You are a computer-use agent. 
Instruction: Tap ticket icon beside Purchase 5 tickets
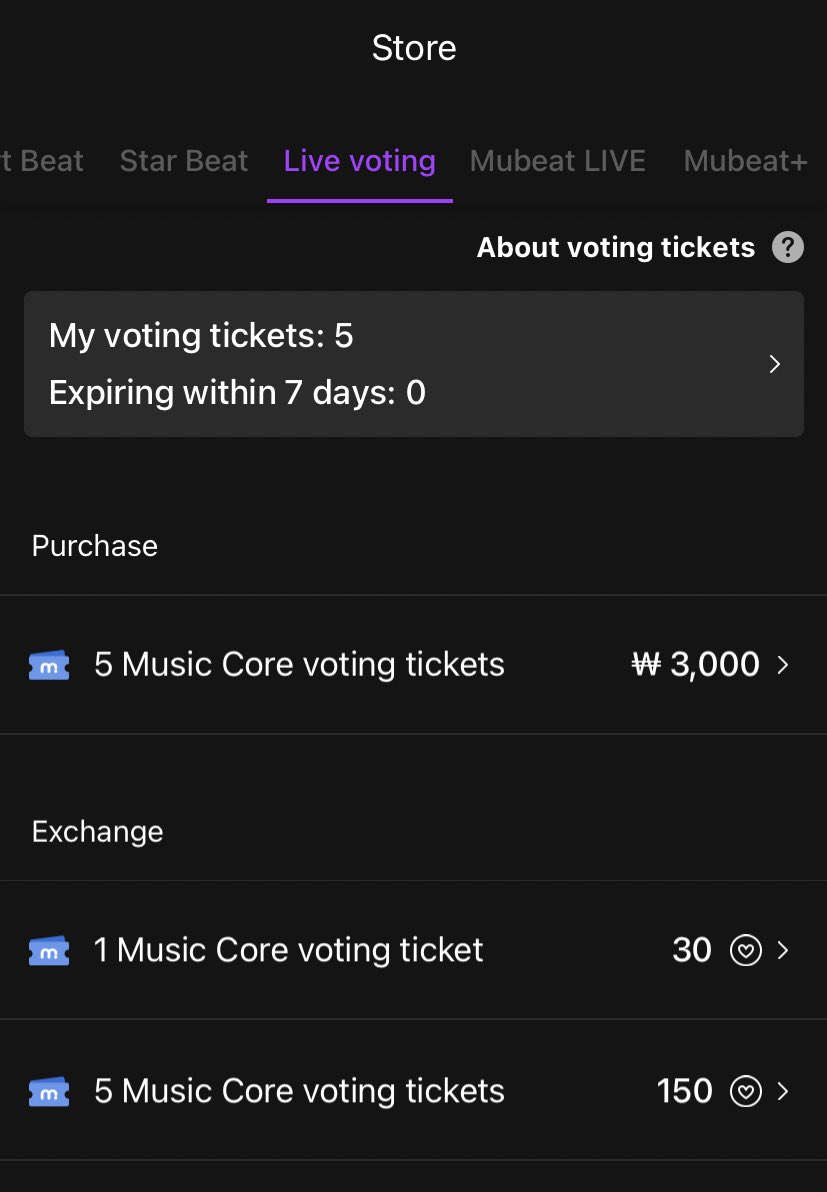49,665
